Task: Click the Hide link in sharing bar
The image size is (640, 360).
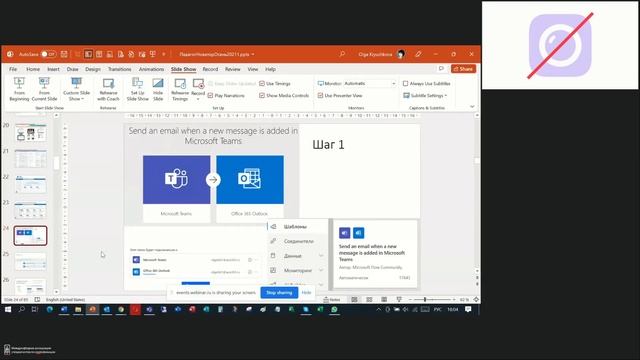Action: (x=306, y=293)
